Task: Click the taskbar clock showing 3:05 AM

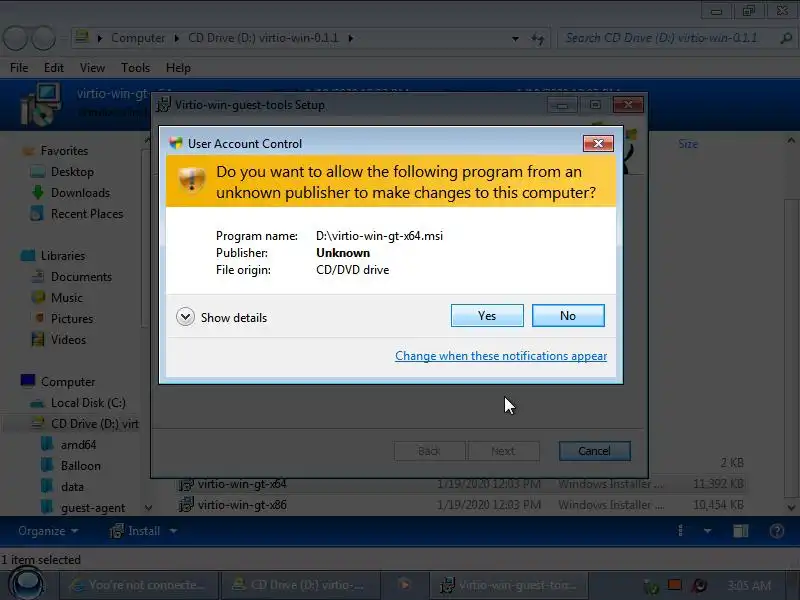Action: click(749, 585)
